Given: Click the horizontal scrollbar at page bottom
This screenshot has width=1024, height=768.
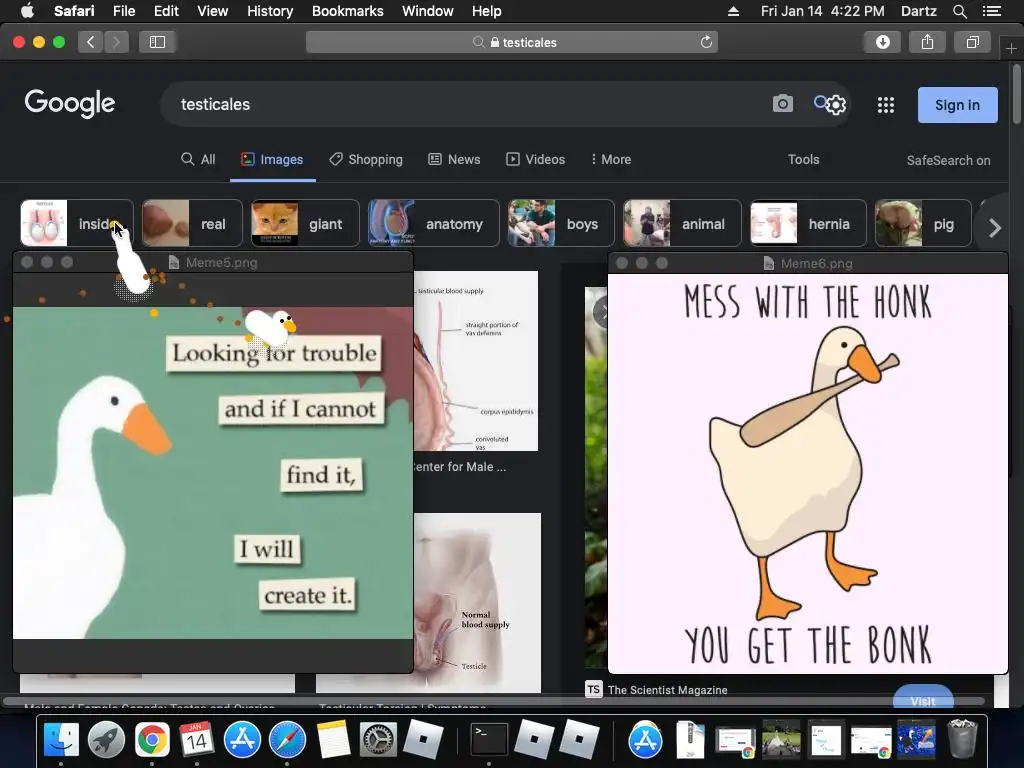Looking at the screenshot, I should pos(494,701).
